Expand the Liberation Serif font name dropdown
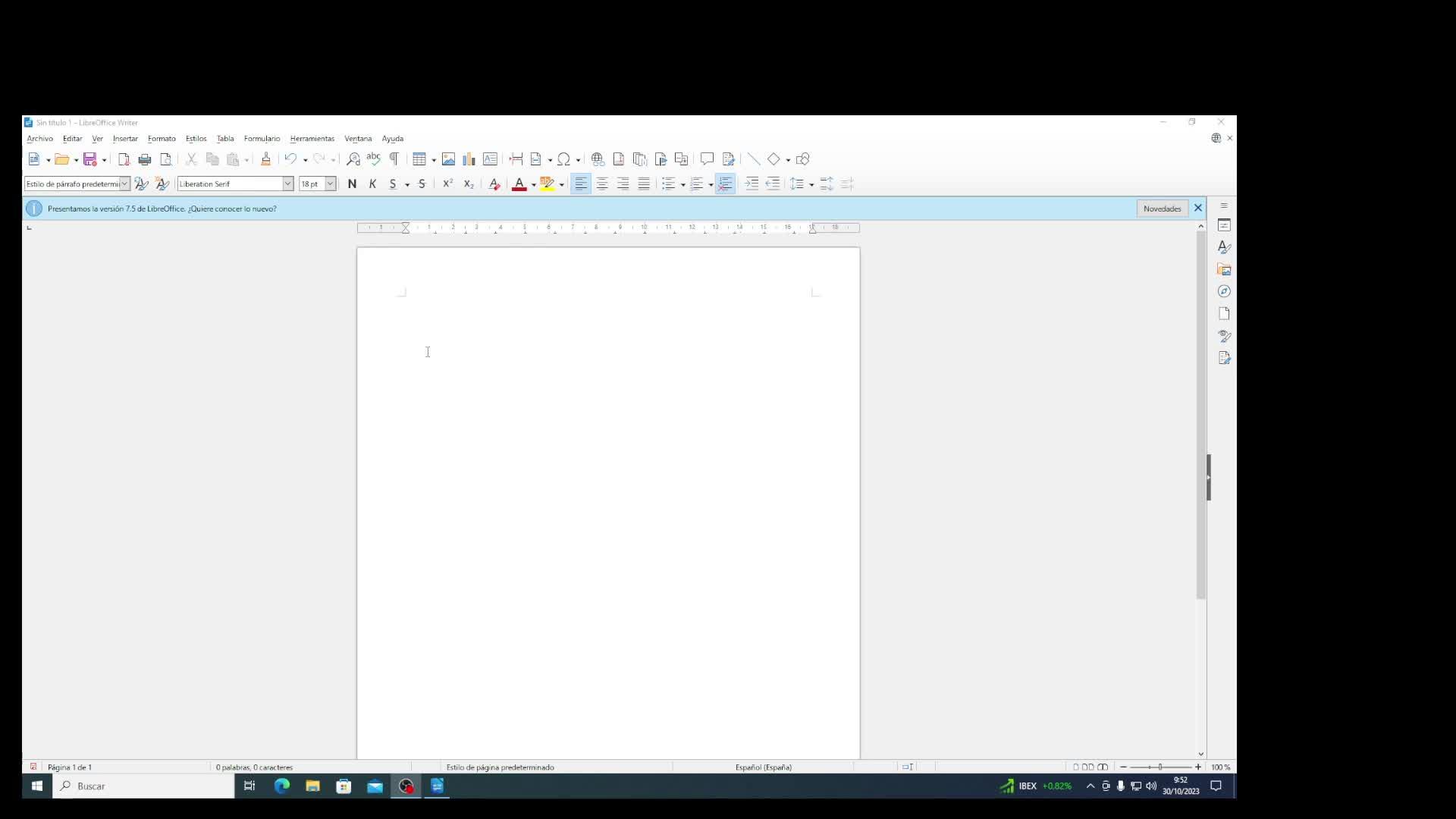This screenshot has width=1456, height=819. pos(288,184)
